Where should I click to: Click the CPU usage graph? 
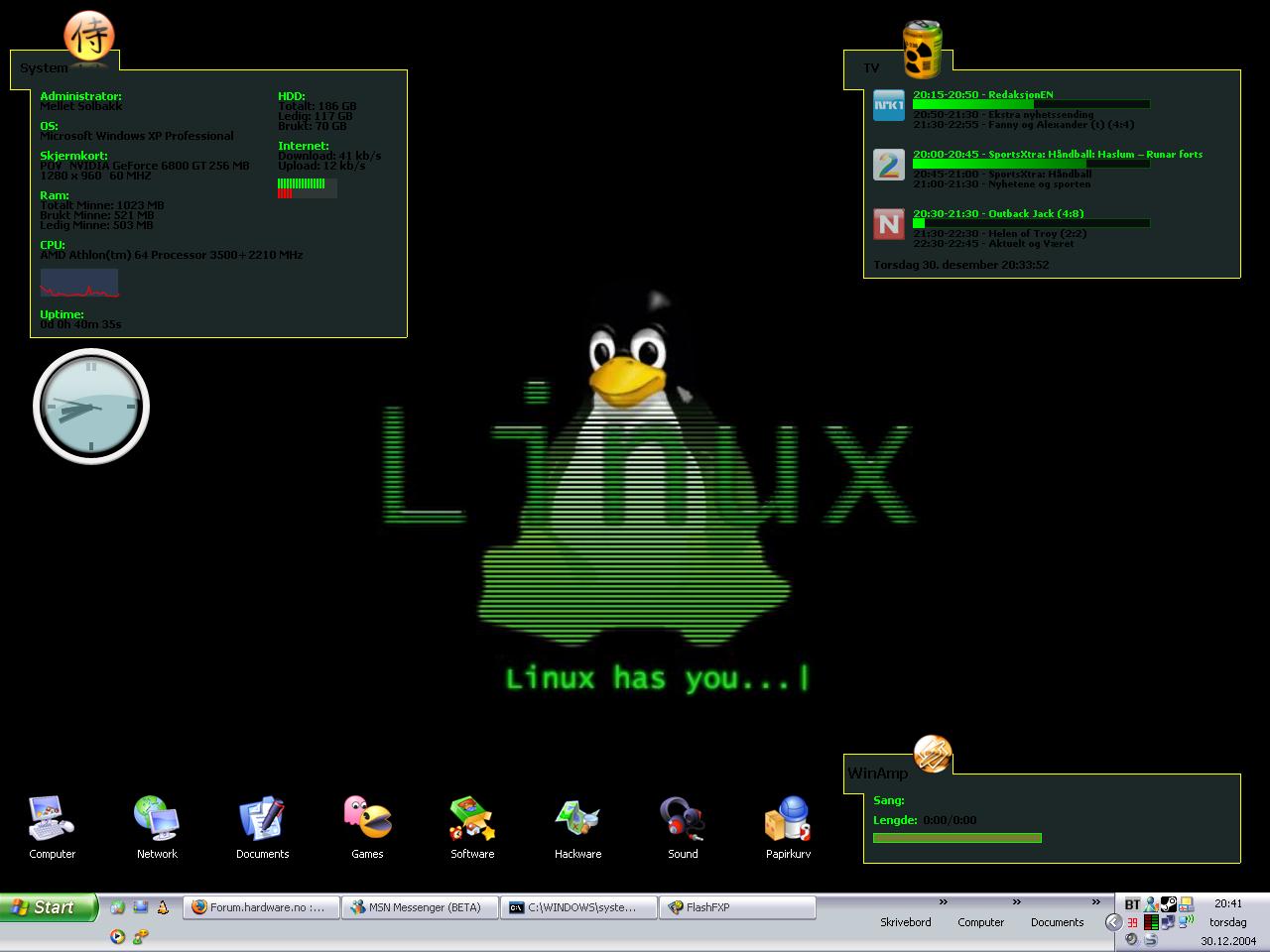pyautogui.click(x=79, y=283)
